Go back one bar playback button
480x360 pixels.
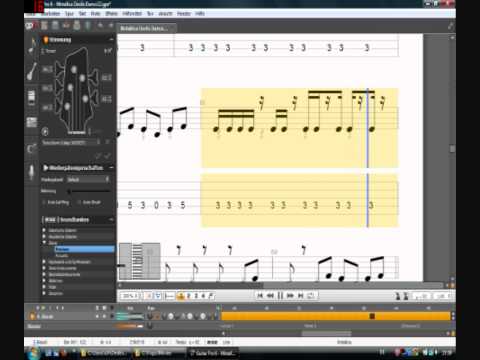(270, 296)
